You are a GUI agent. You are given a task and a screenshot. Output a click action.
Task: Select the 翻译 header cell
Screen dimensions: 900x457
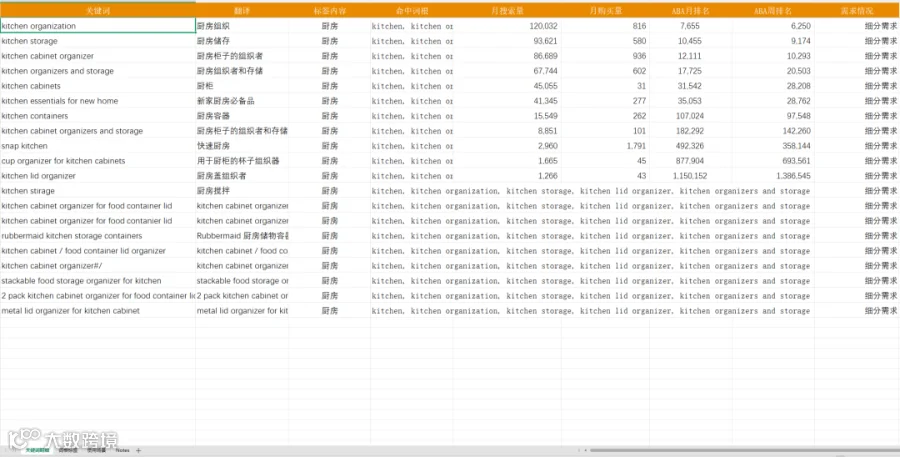(242, 11)
